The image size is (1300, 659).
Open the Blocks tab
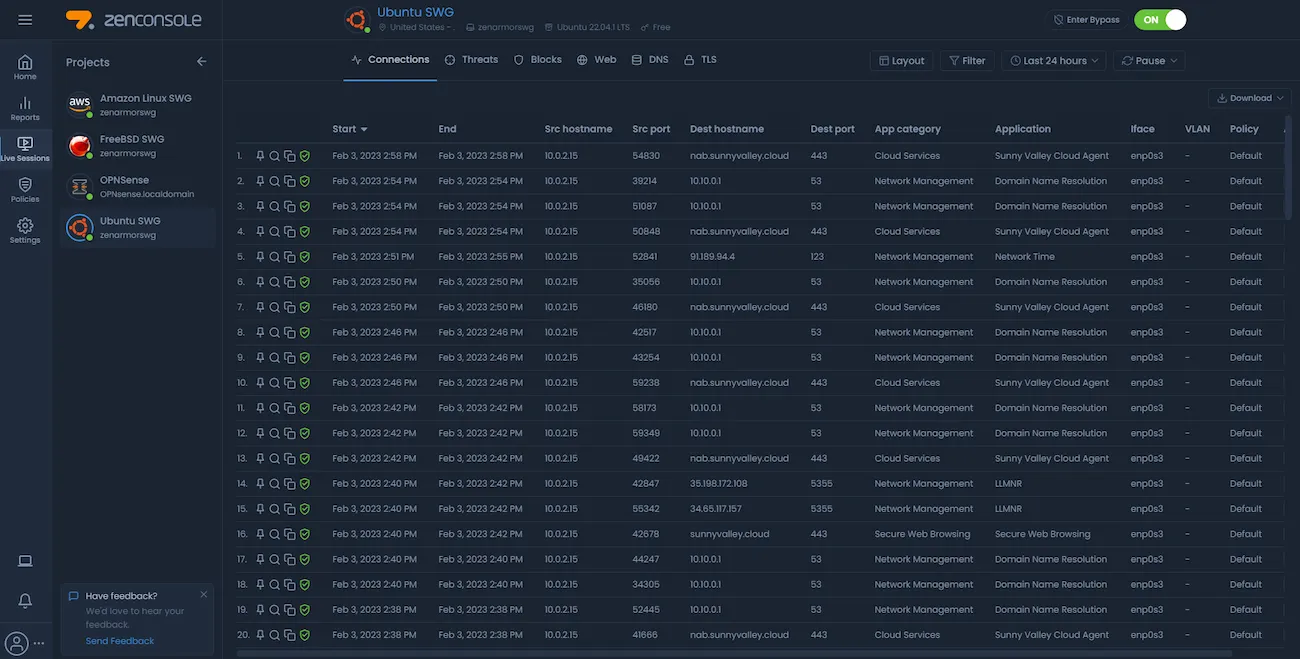538,60
